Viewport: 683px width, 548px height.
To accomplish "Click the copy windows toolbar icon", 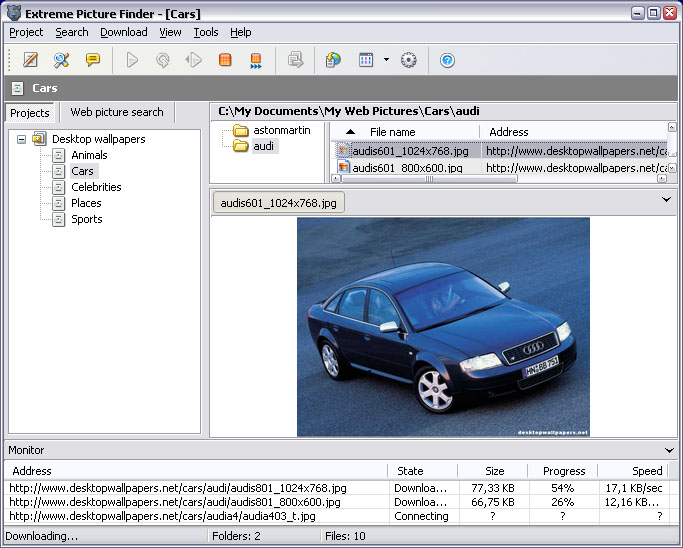I will (x=296, y=60).
